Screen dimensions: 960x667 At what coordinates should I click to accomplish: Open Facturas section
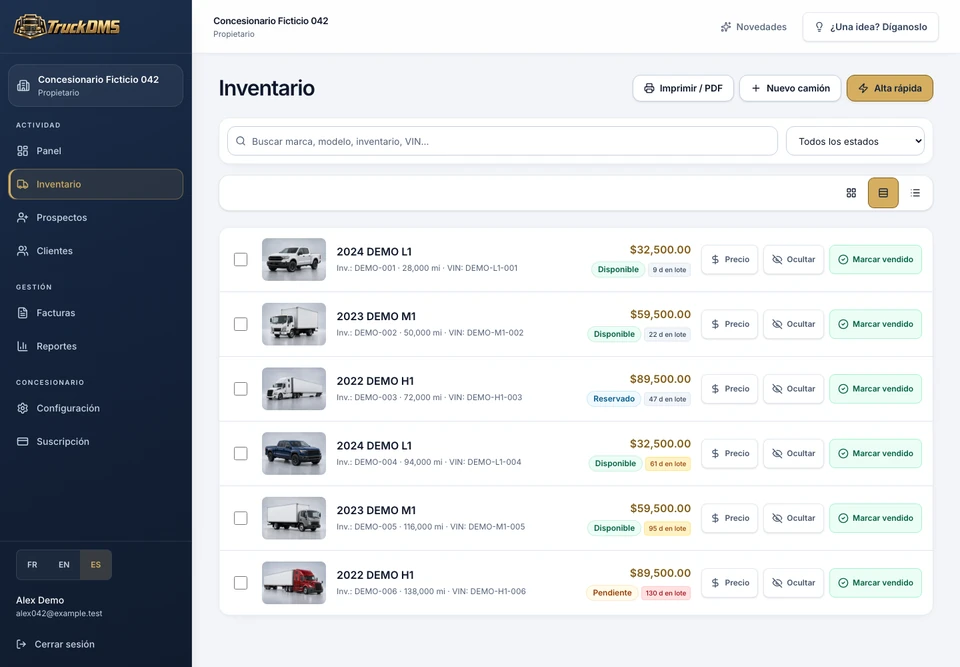(96, 313)
